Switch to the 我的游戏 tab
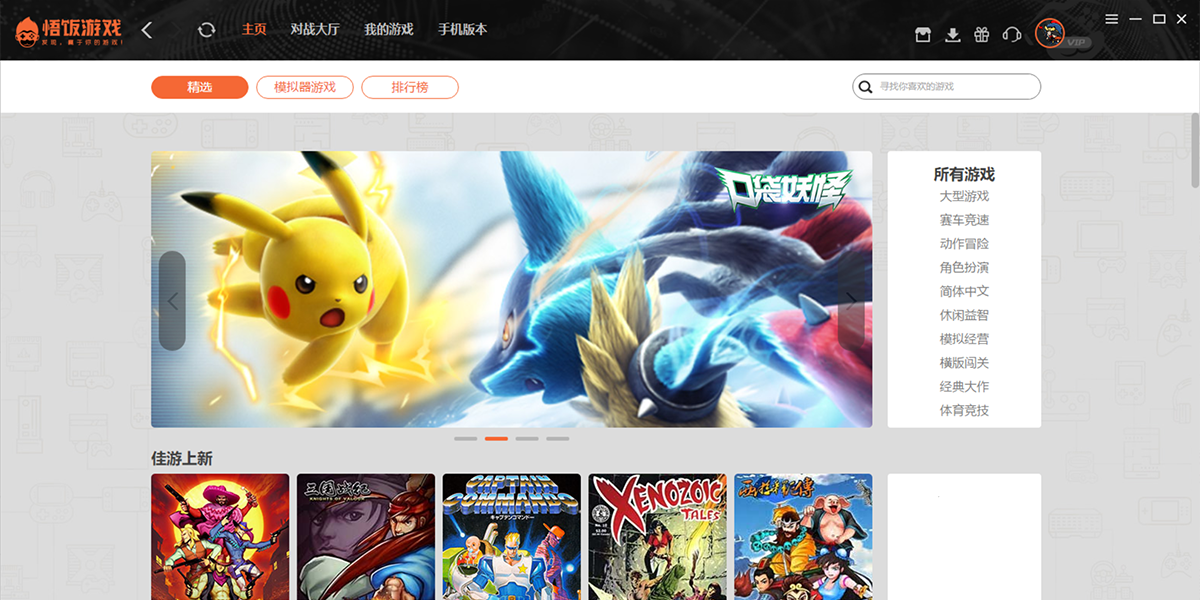 pyautogui.click(x=389, y=30)
